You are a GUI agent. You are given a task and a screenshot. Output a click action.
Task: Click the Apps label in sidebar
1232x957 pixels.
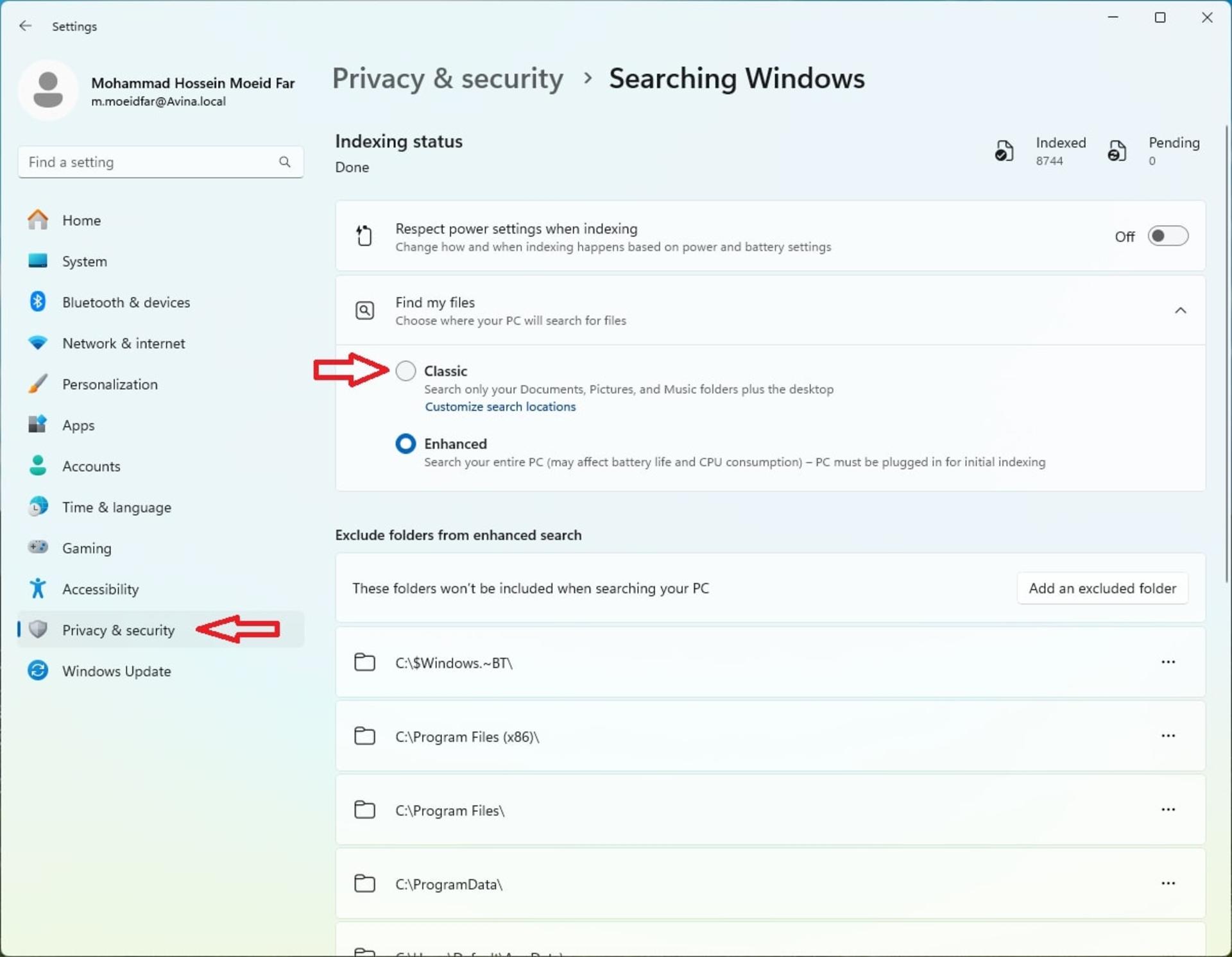[x=78, y=425]
